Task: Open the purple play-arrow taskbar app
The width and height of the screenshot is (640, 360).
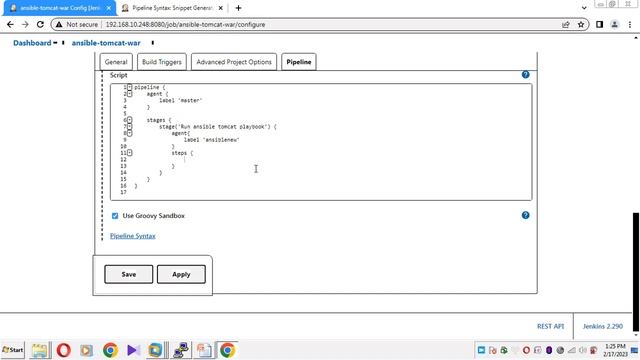Action: (133, 350)
